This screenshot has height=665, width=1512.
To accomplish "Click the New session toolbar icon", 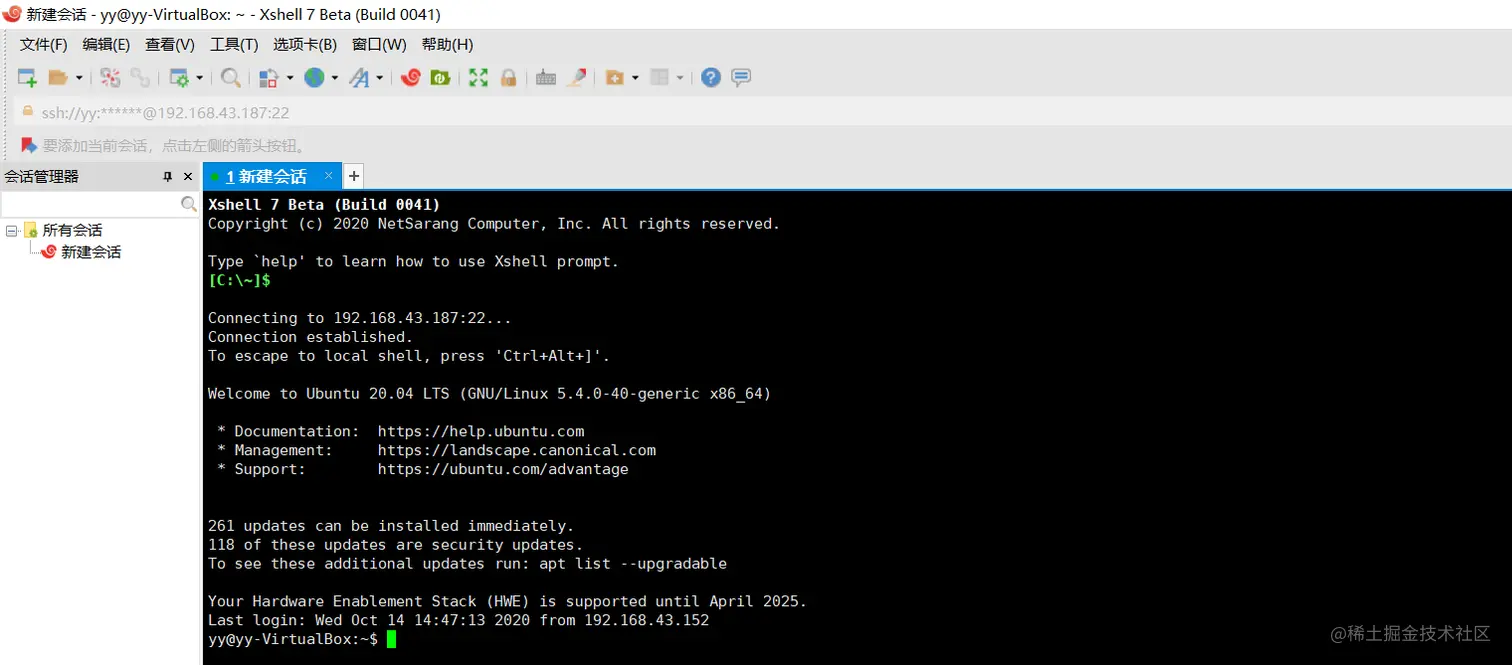I will point(28,77).
